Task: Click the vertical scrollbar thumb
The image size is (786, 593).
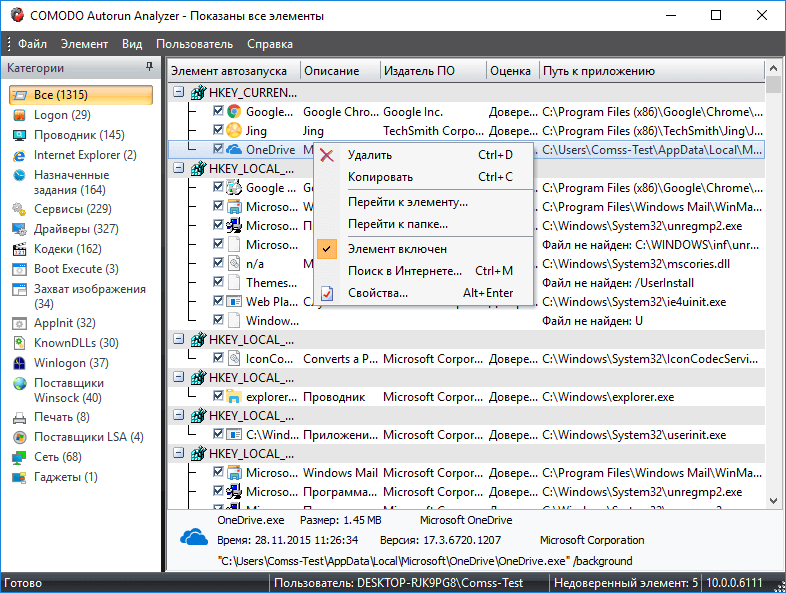Action: (773, 85)
